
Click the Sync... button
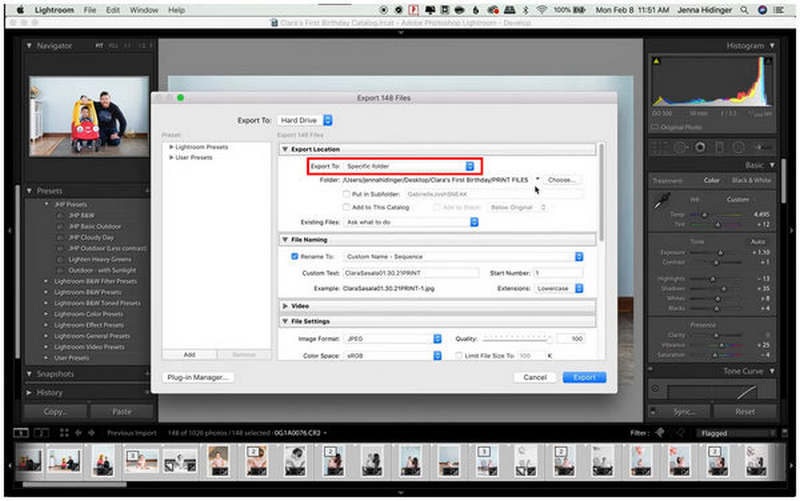[x=684, y=411]
